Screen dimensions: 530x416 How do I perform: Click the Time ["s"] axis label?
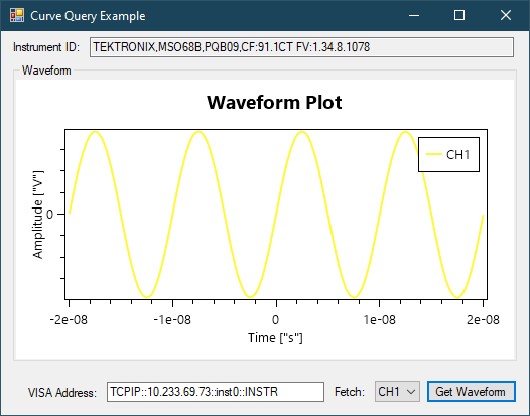click(x=275, y=338)
